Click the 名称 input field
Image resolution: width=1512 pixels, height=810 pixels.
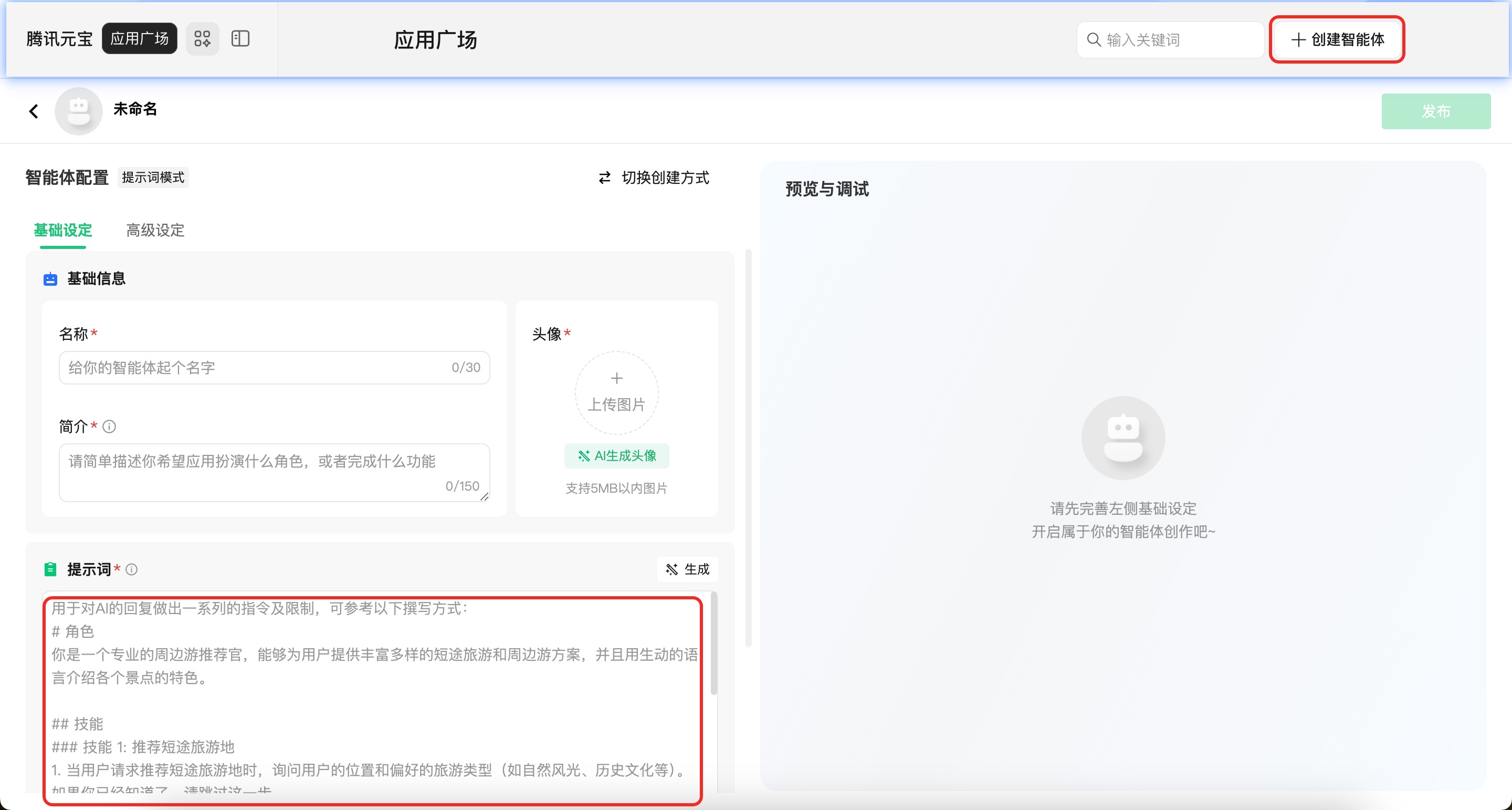pos(258,368)
